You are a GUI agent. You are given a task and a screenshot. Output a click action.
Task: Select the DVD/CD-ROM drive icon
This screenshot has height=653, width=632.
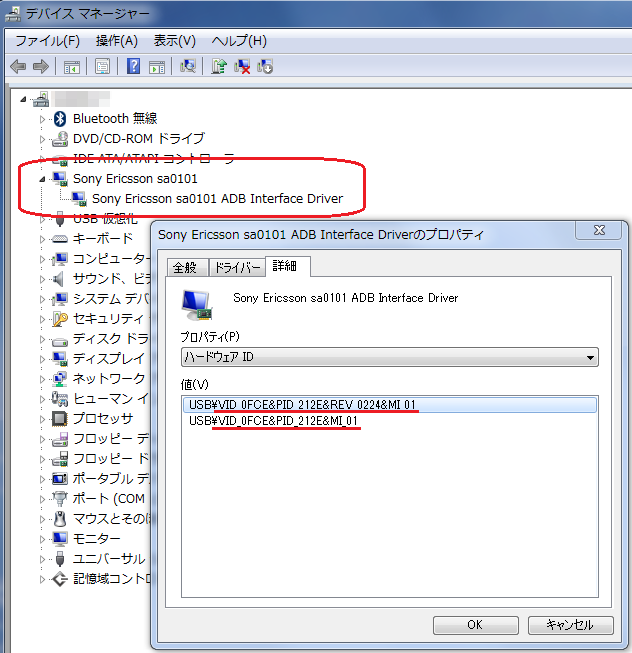coord(60,139)
